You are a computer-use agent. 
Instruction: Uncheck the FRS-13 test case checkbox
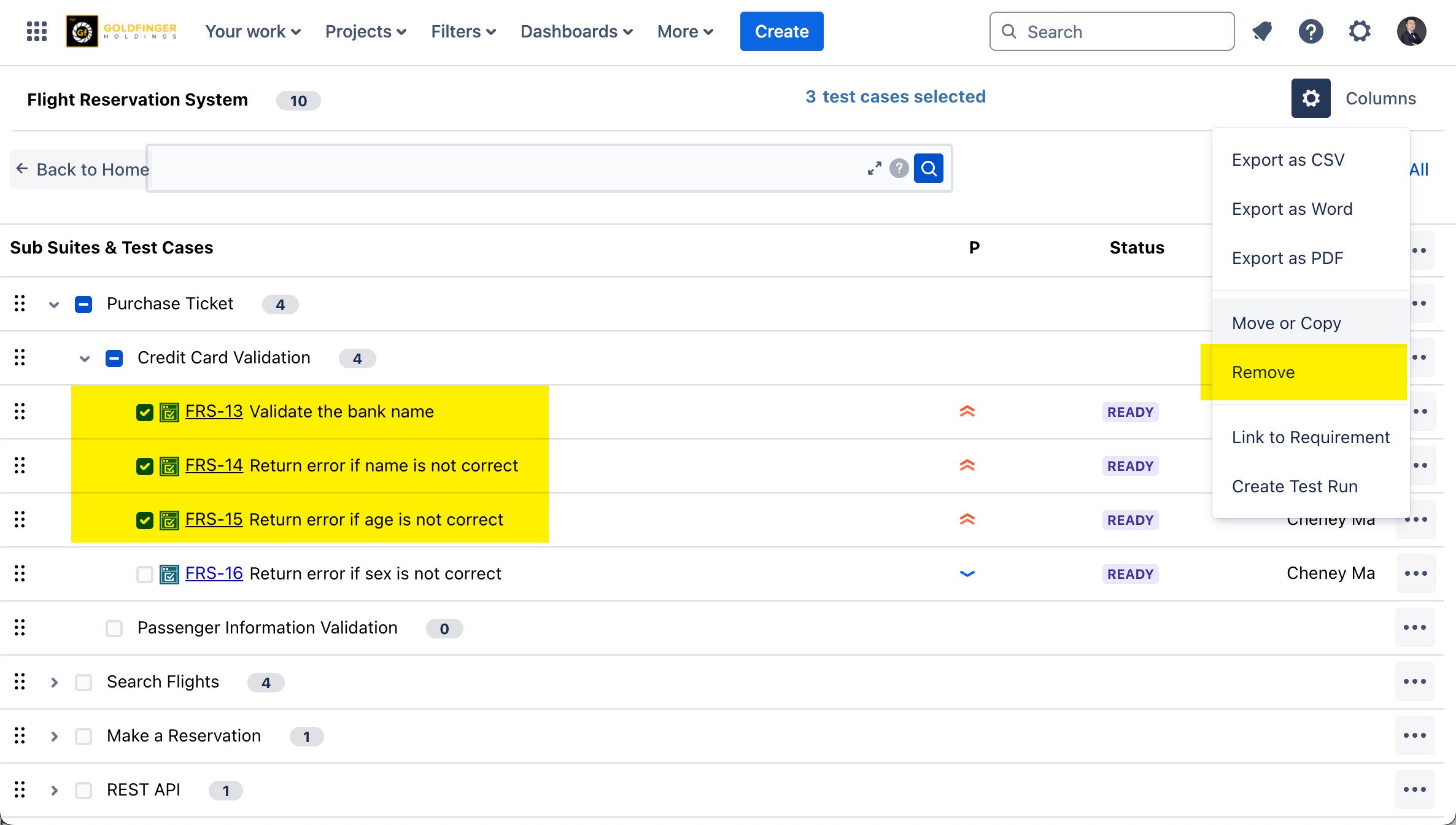click(x=145, y=412)
